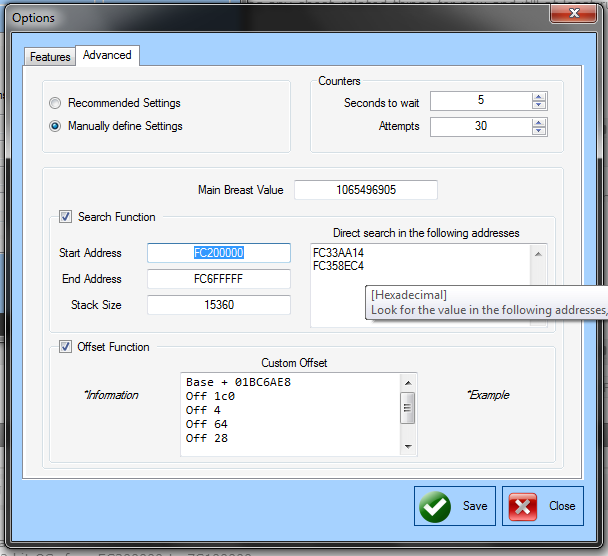Increase Seconds to wait with up arrow
The width and height of the screenshot is (608, 556).
[539, 97]
